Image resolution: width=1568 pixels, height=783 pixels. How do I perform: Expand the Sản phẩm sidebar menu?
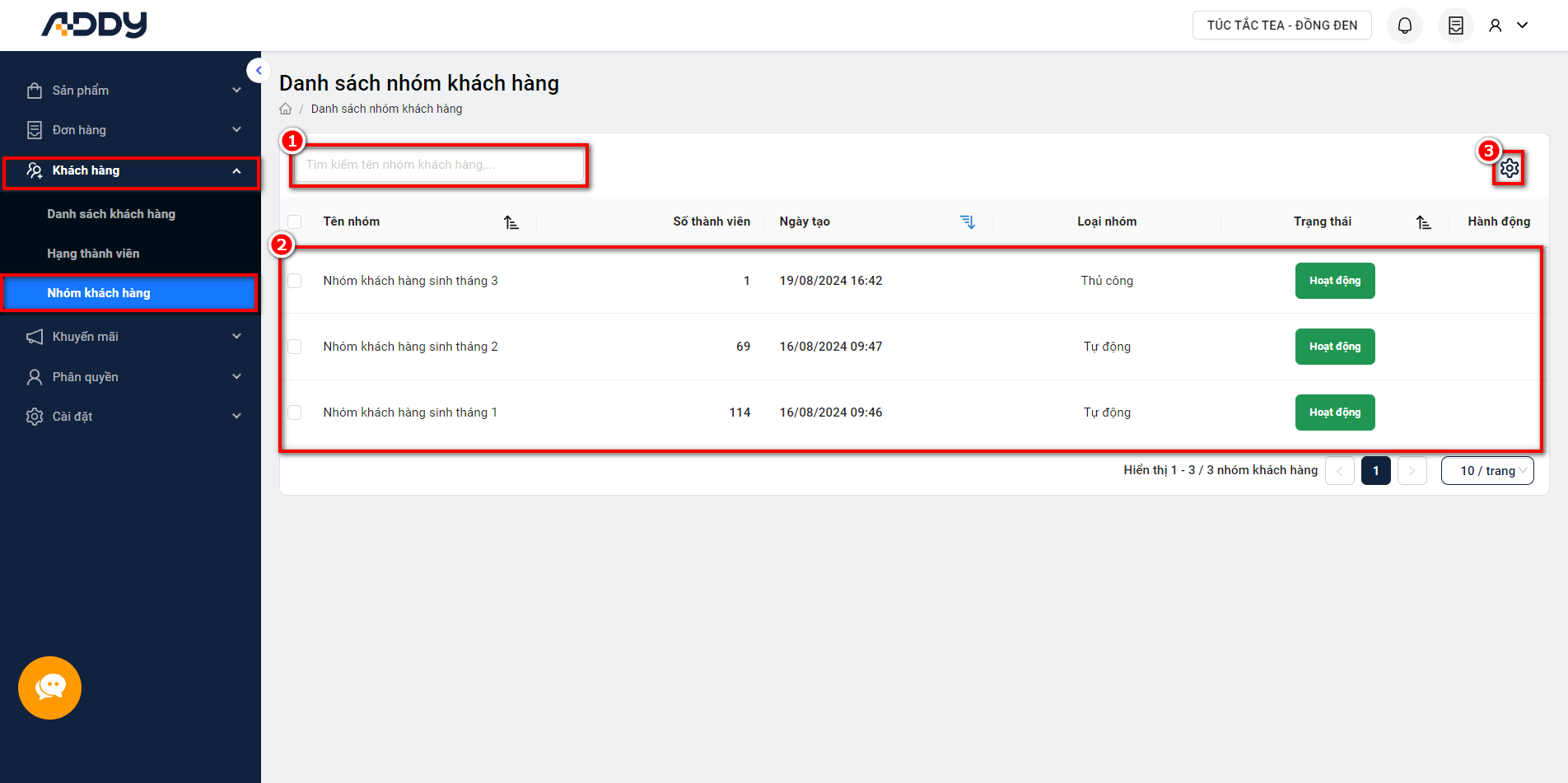[x=132, y=91]
